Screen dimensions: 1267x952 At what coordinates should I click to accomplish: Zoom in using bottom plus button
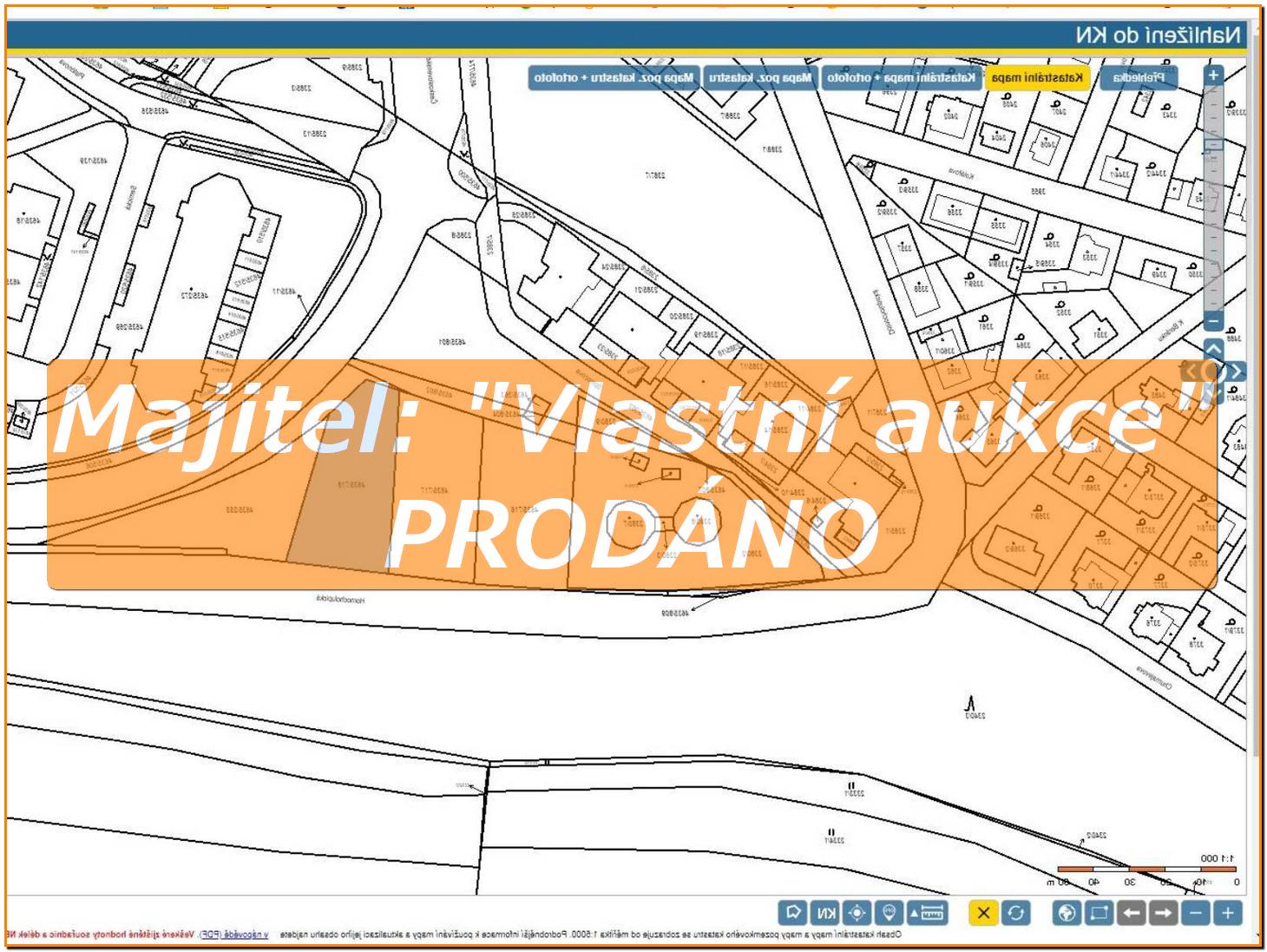point(1228,912)
